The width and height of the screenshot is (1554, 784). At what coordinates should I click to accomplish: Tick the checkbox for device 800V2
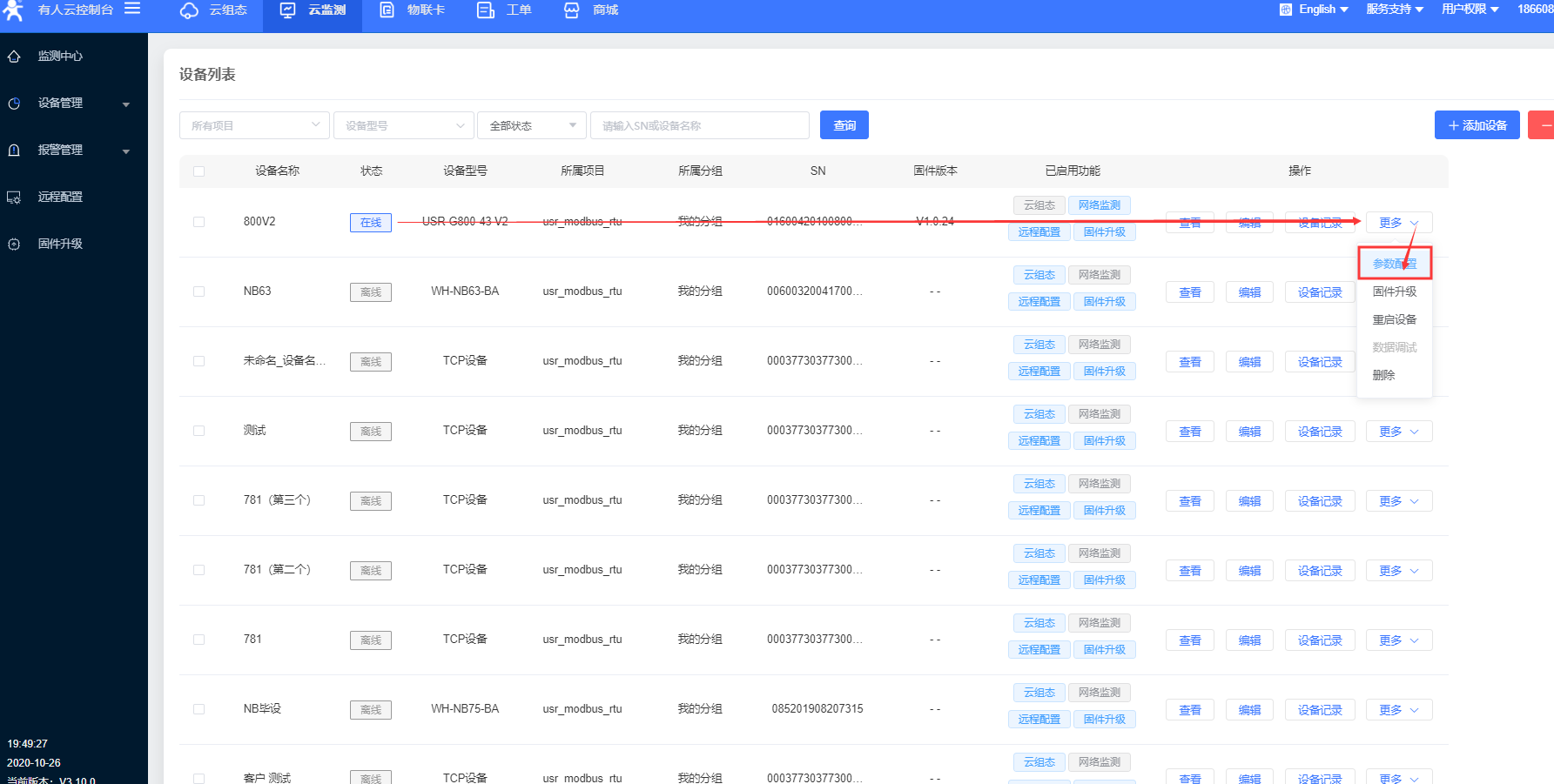tap(199, 222)
